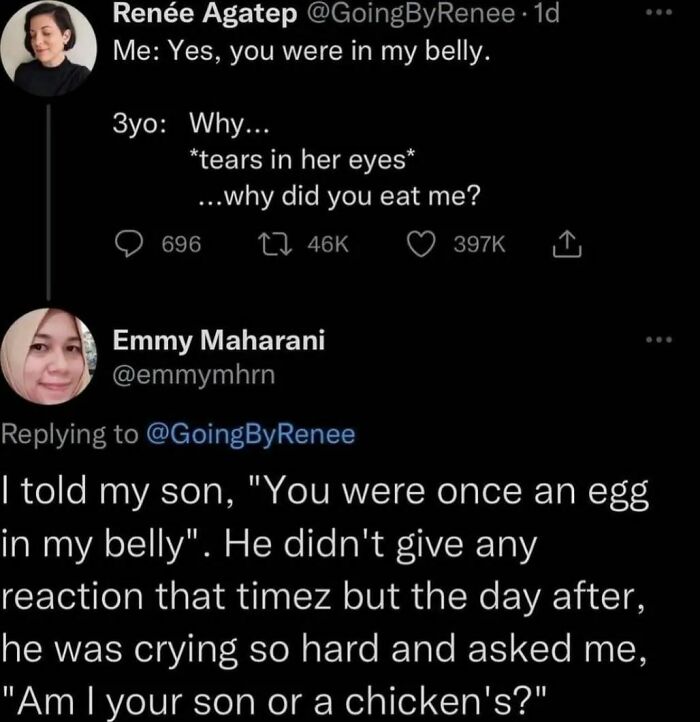Click the 696 replies count

pos(182,243)
